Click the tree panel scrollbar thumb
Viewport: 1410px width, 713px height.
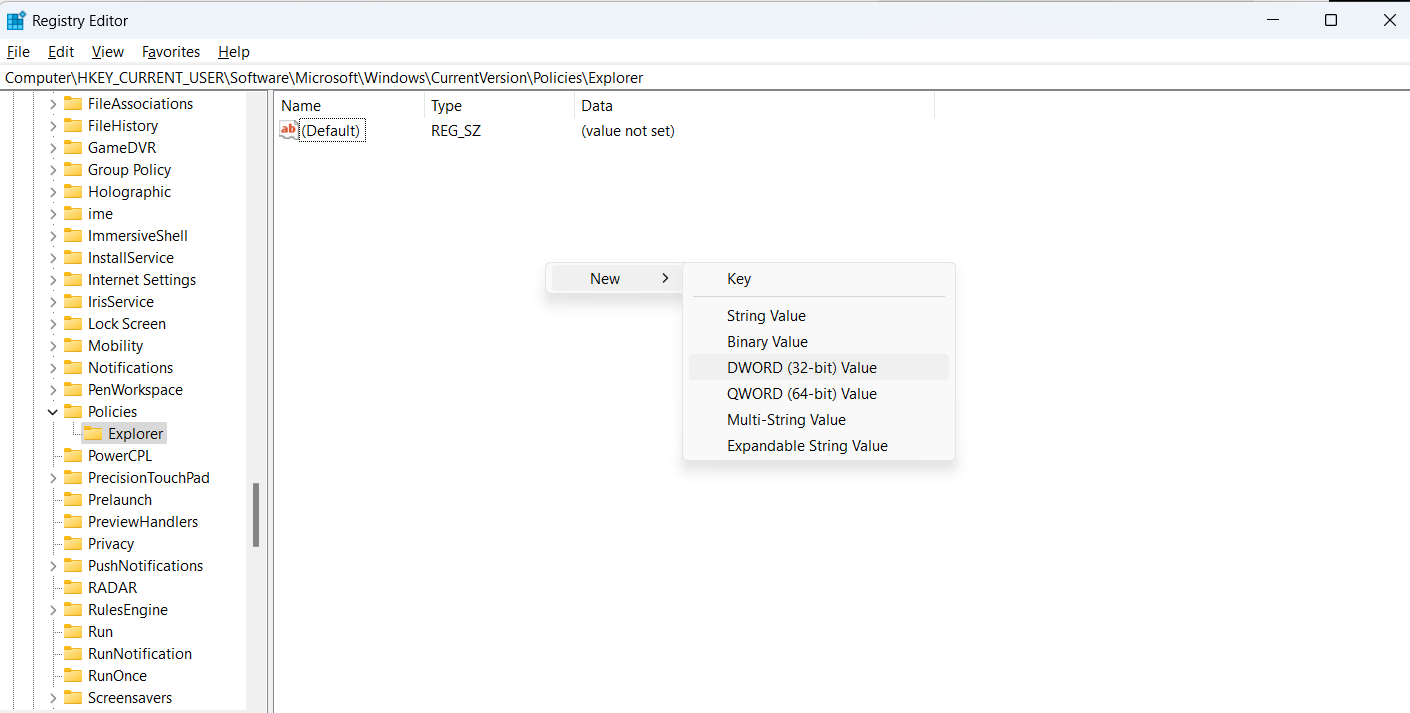coord(256,510)
